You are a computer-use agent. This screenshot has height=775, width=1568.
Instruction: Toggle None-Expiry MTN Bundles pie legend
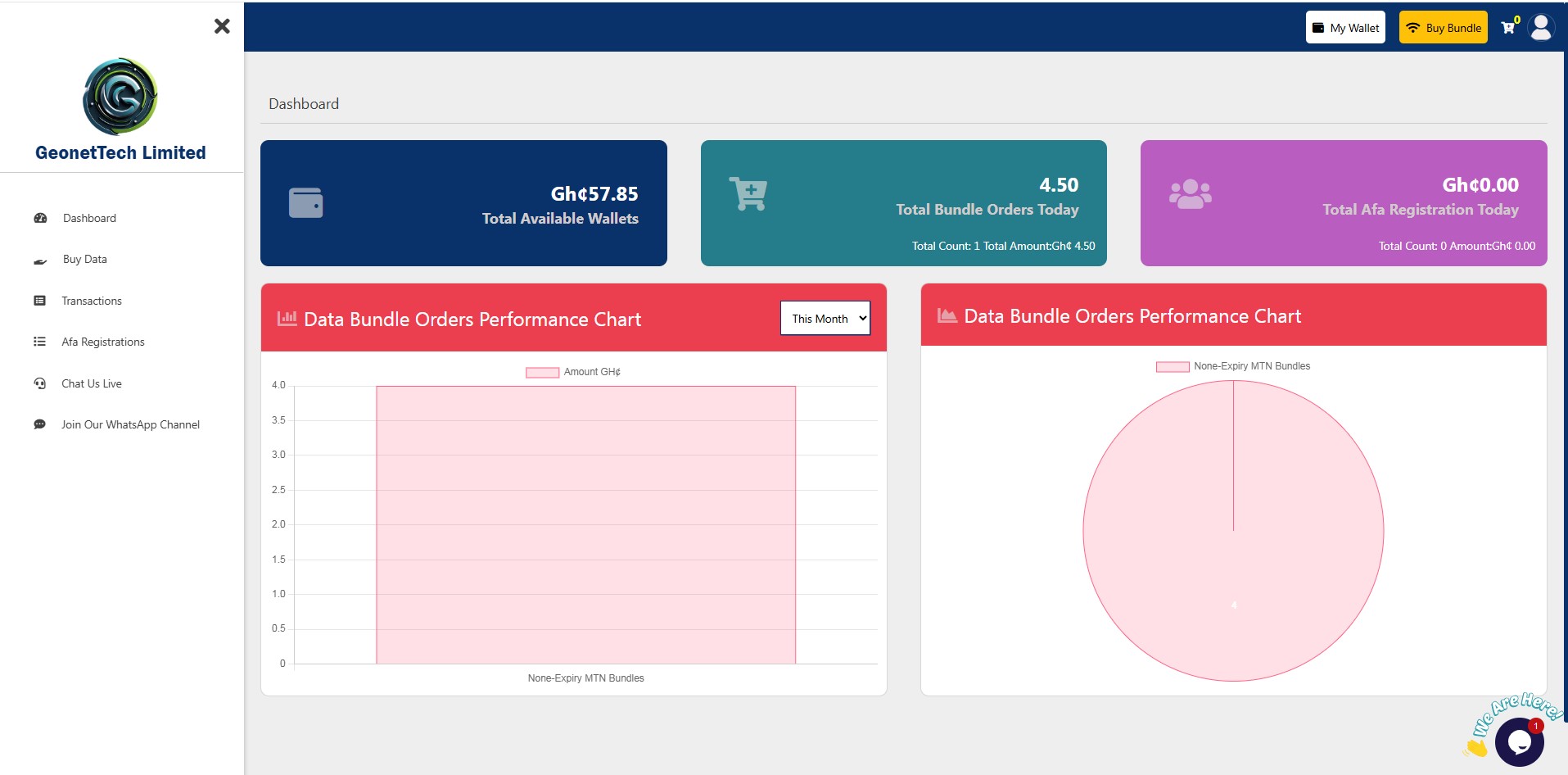(1233, 366)
